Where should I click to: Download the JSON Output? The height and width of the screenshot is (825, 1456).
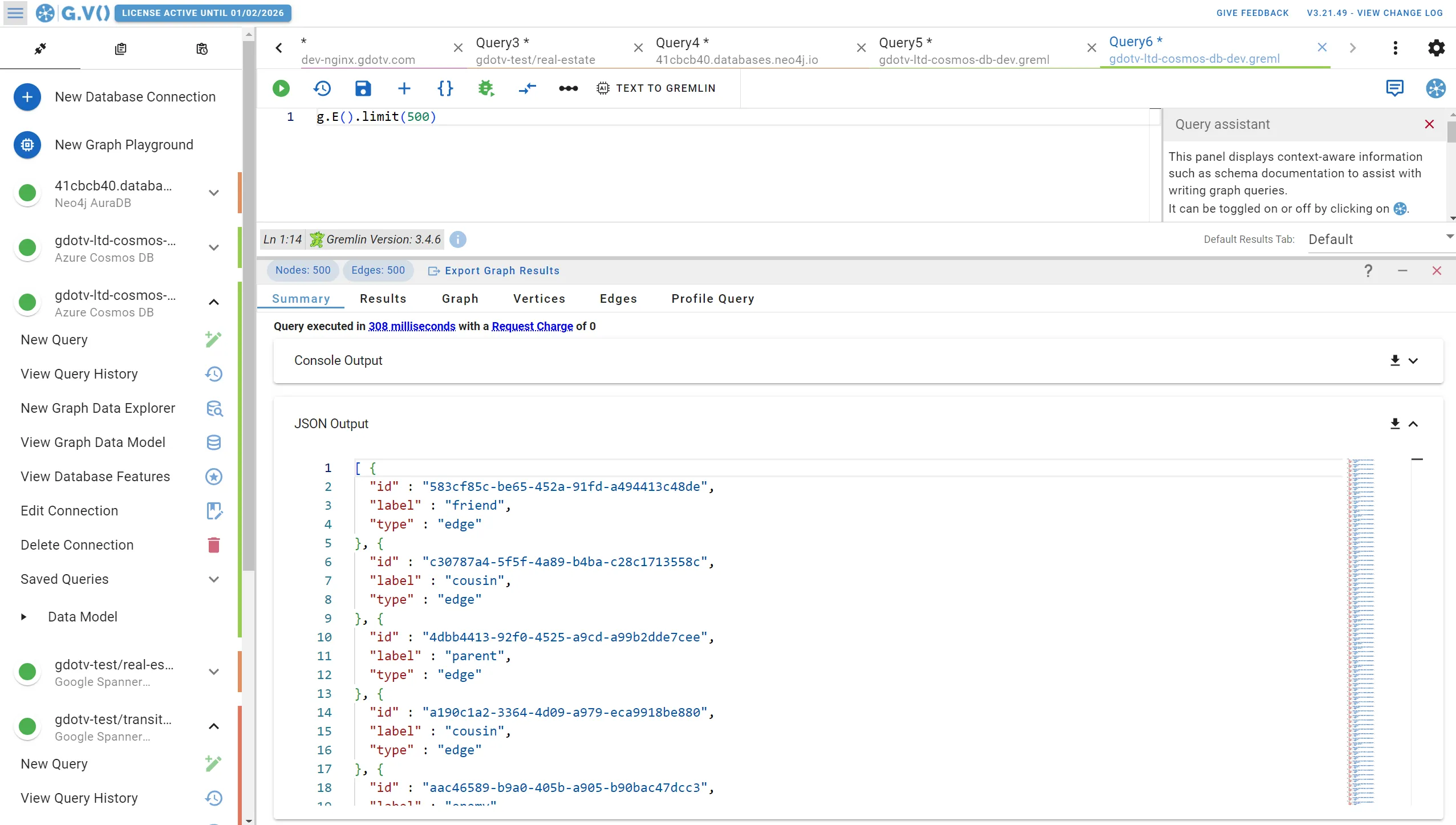click(1395, 424)
